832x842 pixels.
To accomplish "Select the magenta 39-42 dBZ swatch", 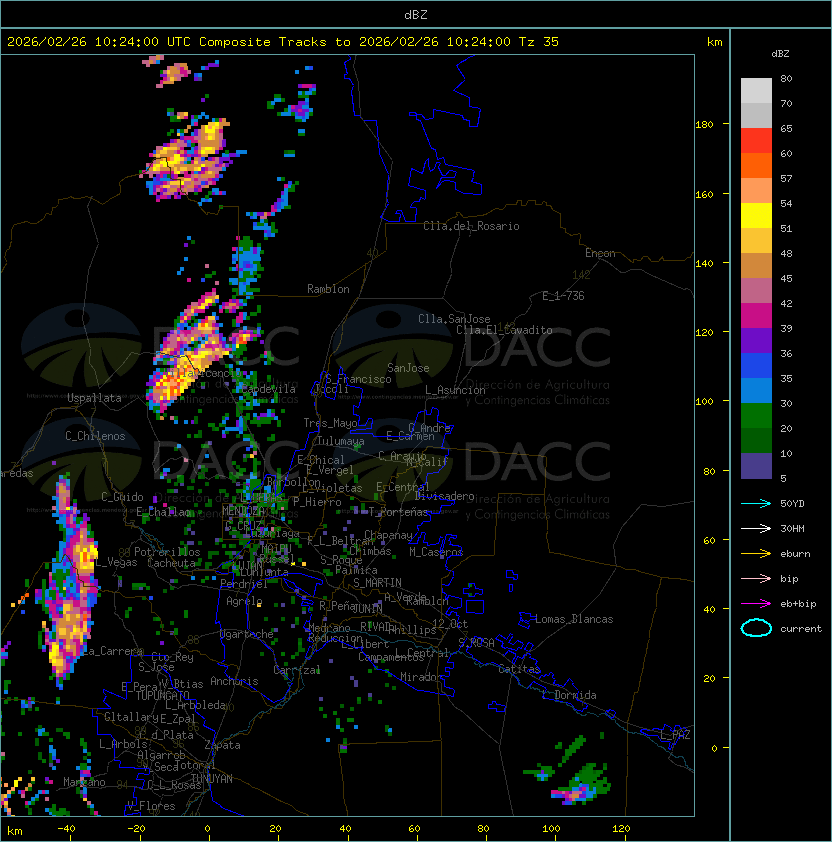I will [x=756, y=316].
